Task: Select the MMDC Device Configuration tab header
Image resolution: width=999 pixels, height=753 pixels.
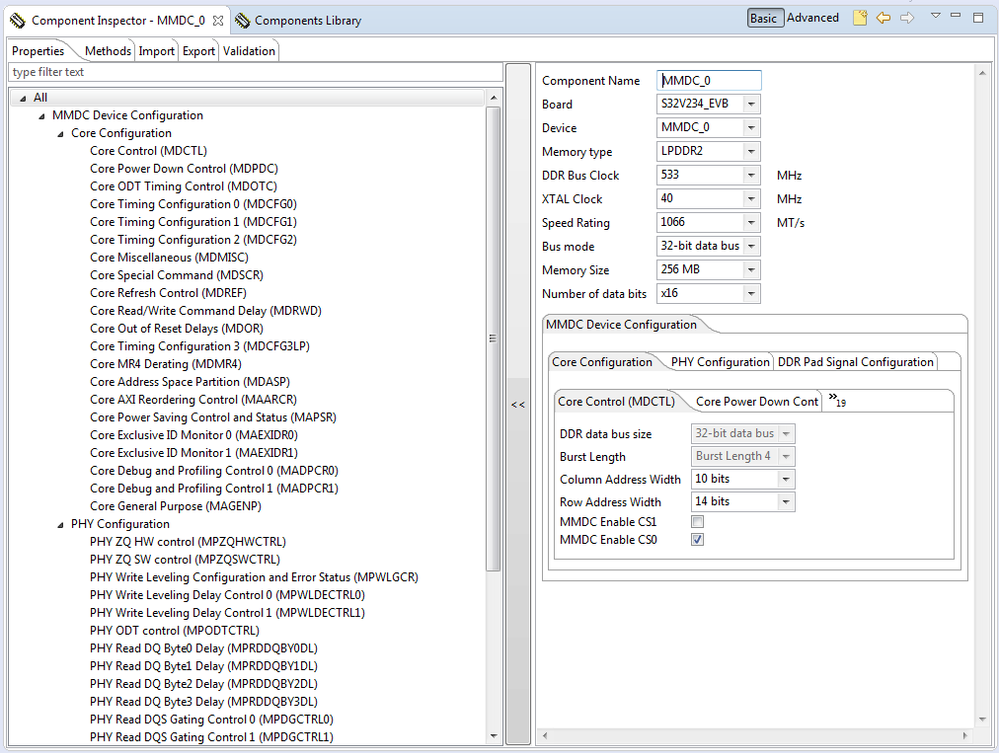Action: [x=621, y=324]
